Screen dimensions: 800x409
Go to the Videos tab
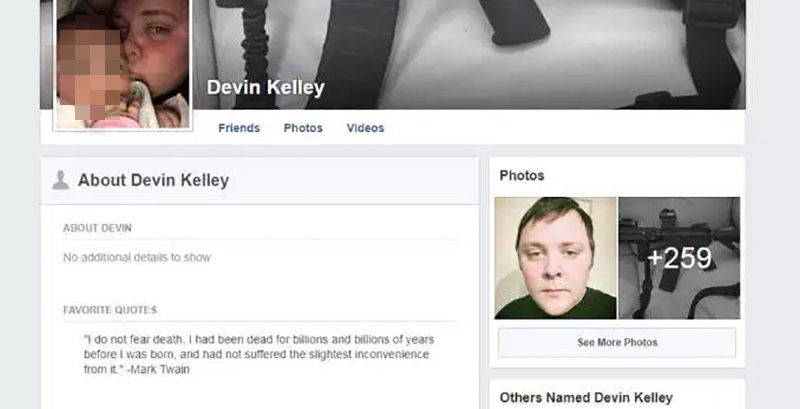coord(365,128)
